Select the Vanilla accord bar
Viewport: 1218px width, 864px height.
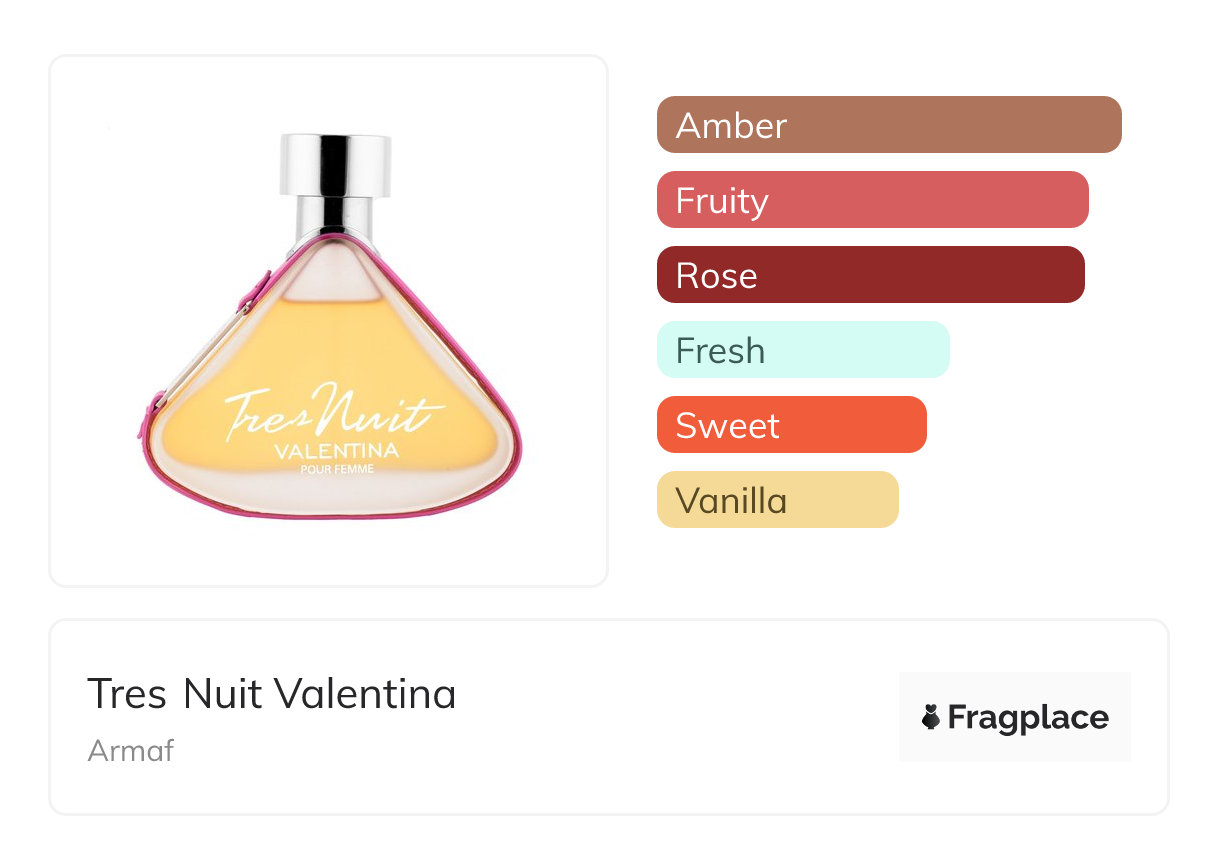777,500
